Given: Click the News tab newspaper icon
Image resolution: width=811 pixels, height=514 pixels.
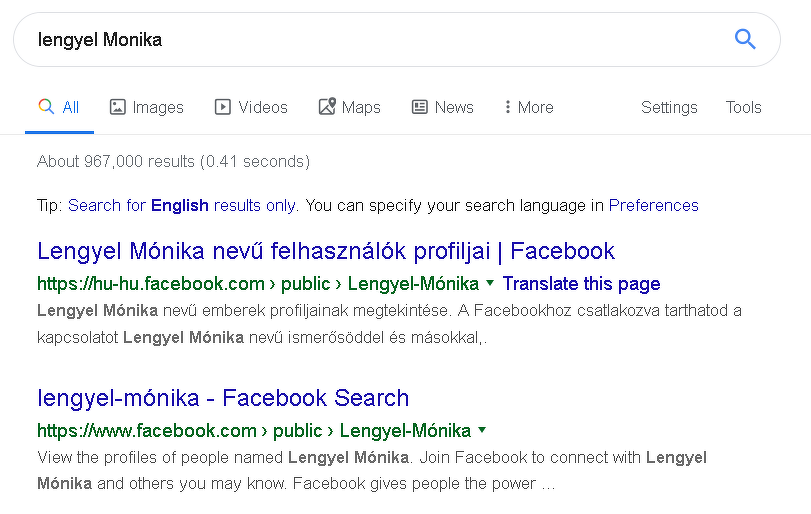Looking at the screenshot, I should (420, 107).
